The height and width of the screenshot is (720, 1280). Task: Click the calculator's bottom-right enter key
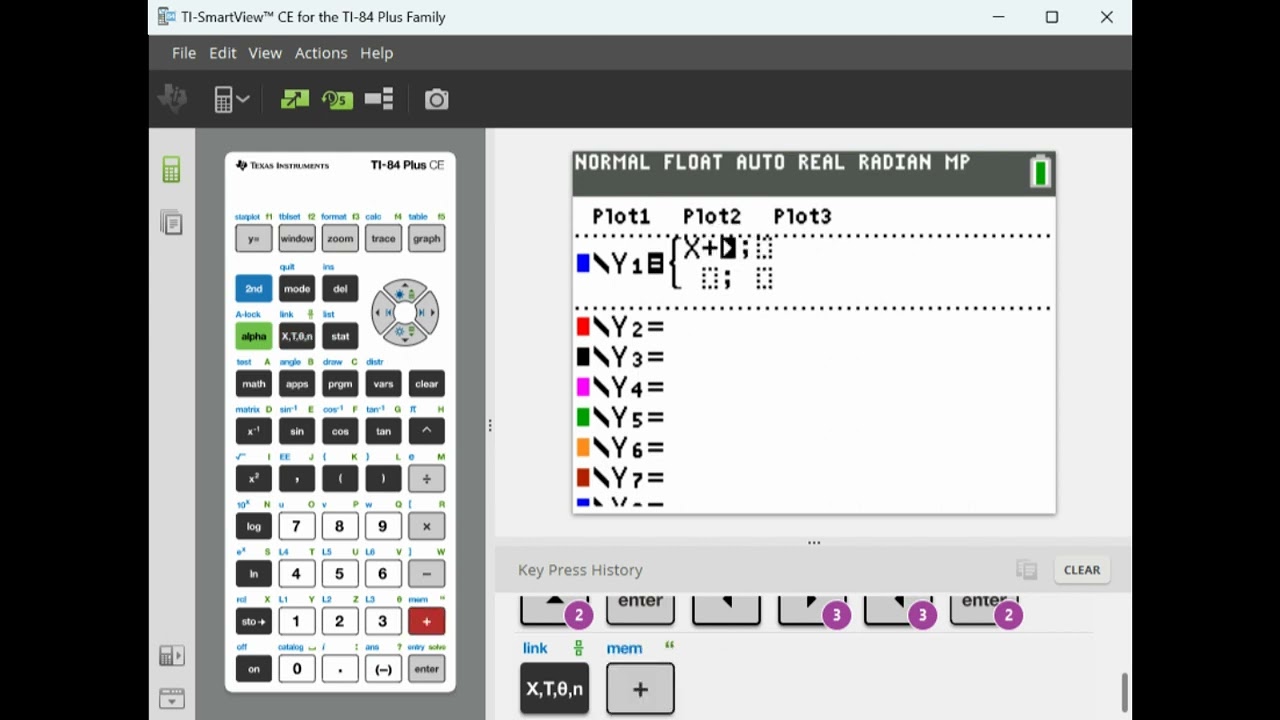pyautogui.click(x=426, y=669)
